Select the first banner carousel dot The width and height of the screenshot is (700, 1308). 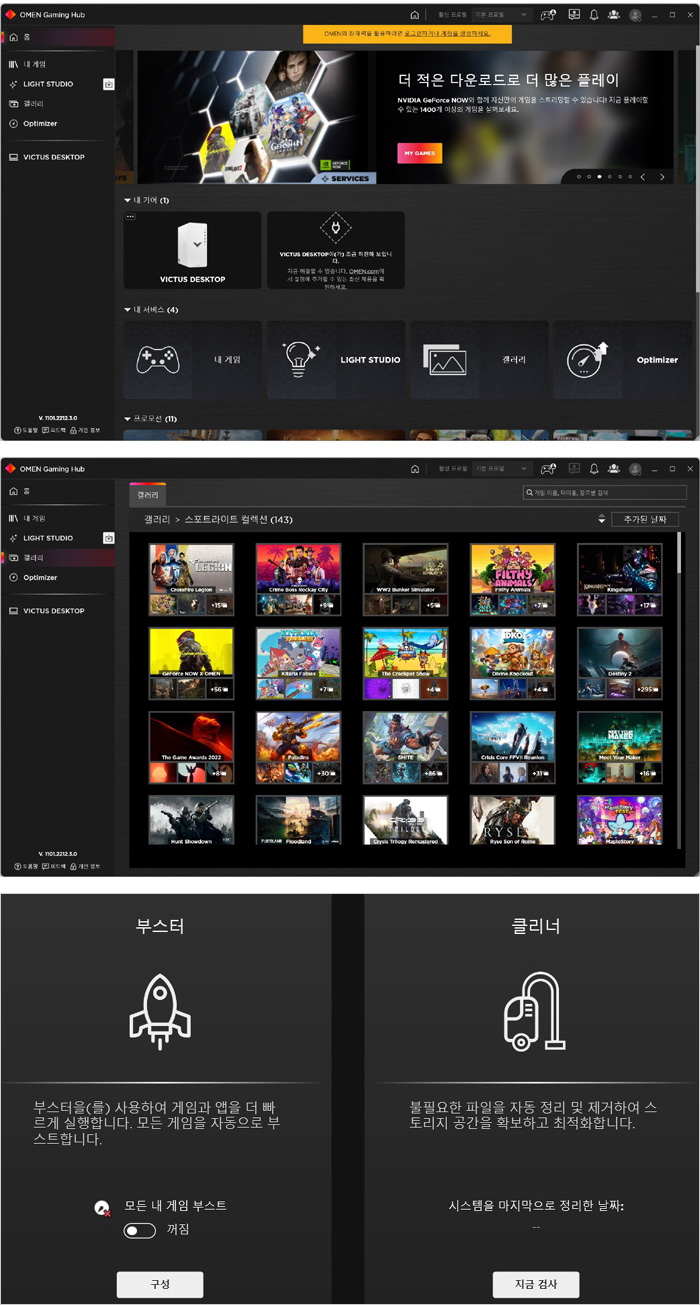(578, 177)
